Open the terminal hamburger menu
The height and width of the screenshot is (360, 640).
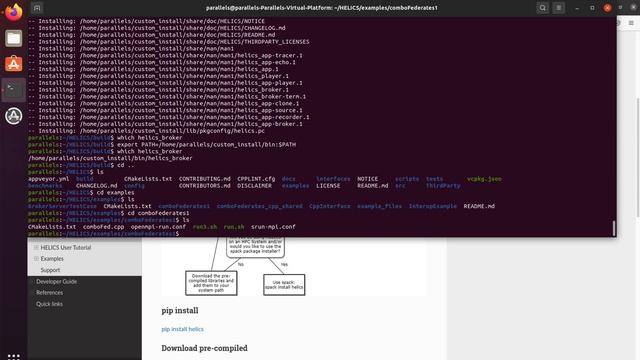click(x=558, y=8)
